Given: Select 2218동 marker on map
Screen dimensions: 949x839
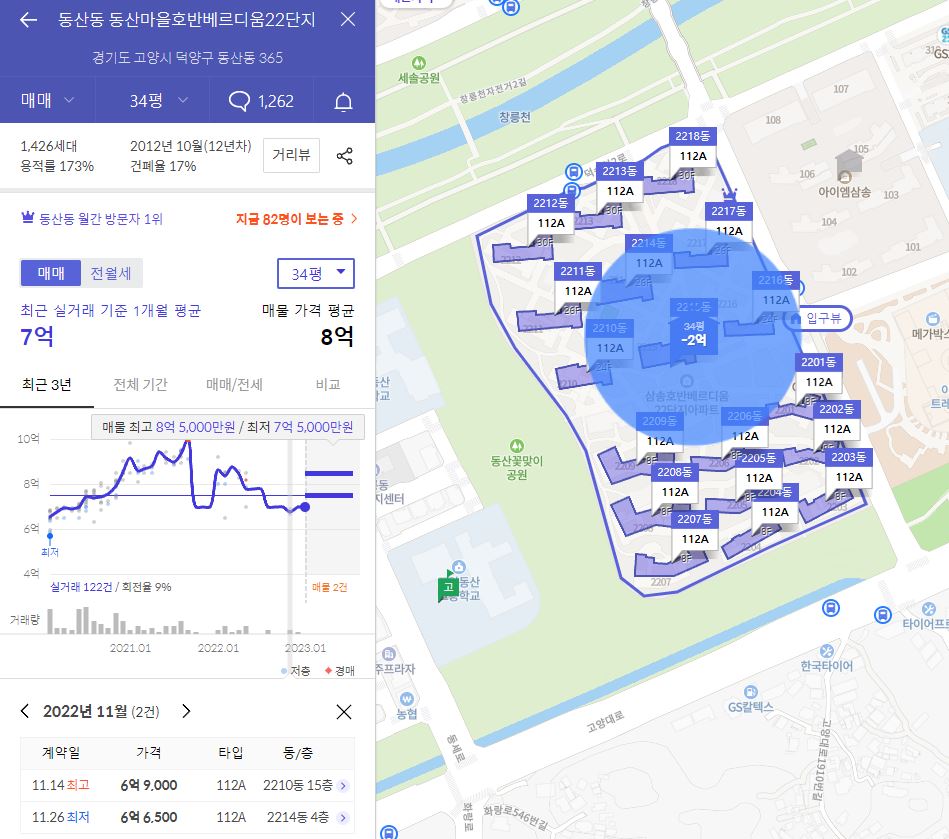Looking at the screenshot, I should [x=692, y=146].
